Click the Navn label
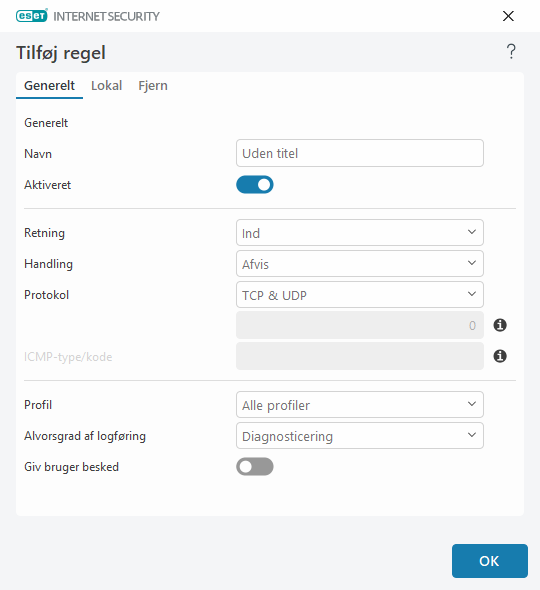 pyautogui.click(x=38, y=154)
